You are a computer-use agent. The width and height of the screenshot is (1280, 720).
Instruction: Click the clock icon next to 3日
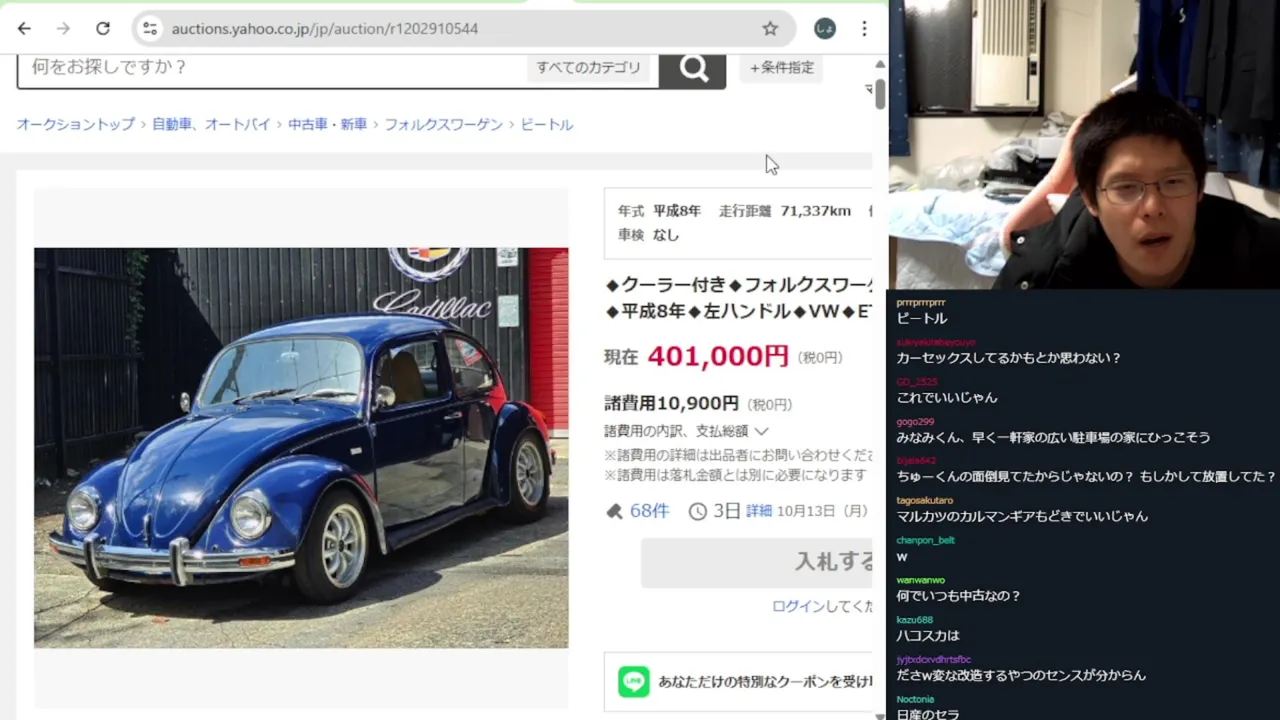pyautogui.click(x=697, y=511)
